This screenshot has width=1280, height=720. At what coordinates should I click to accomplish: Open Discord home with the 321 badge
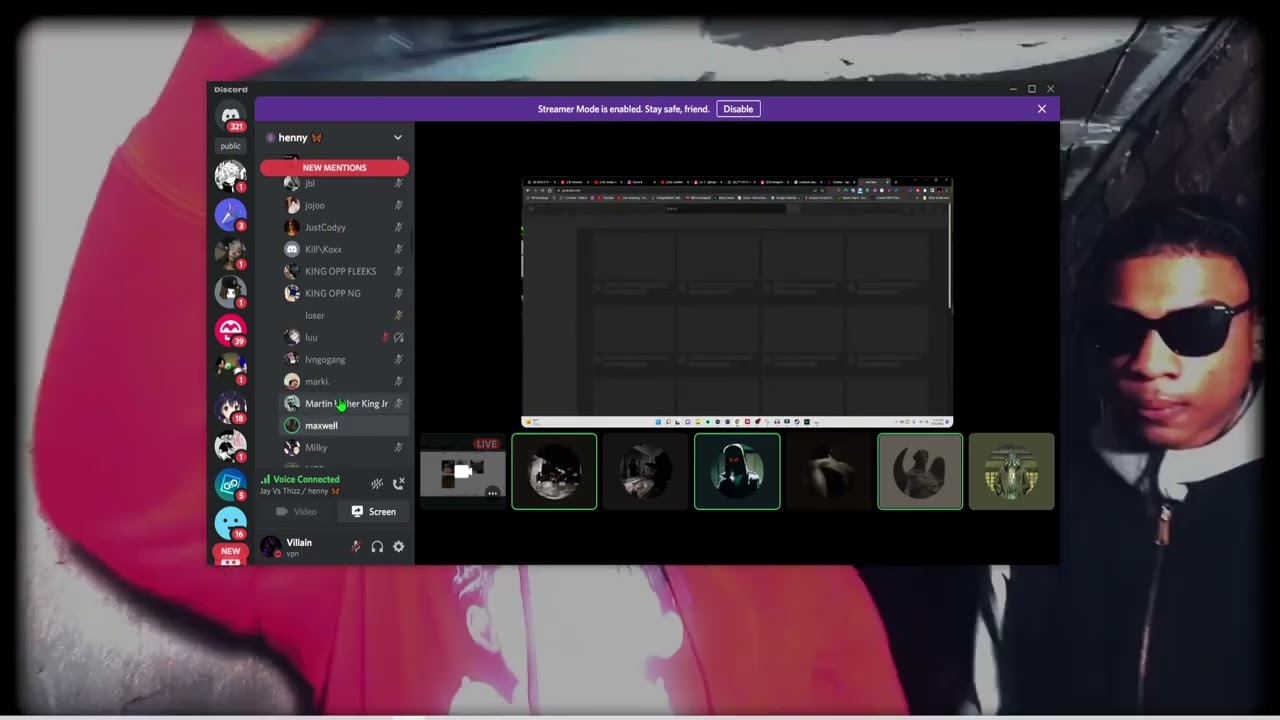[x=231, y=116]
